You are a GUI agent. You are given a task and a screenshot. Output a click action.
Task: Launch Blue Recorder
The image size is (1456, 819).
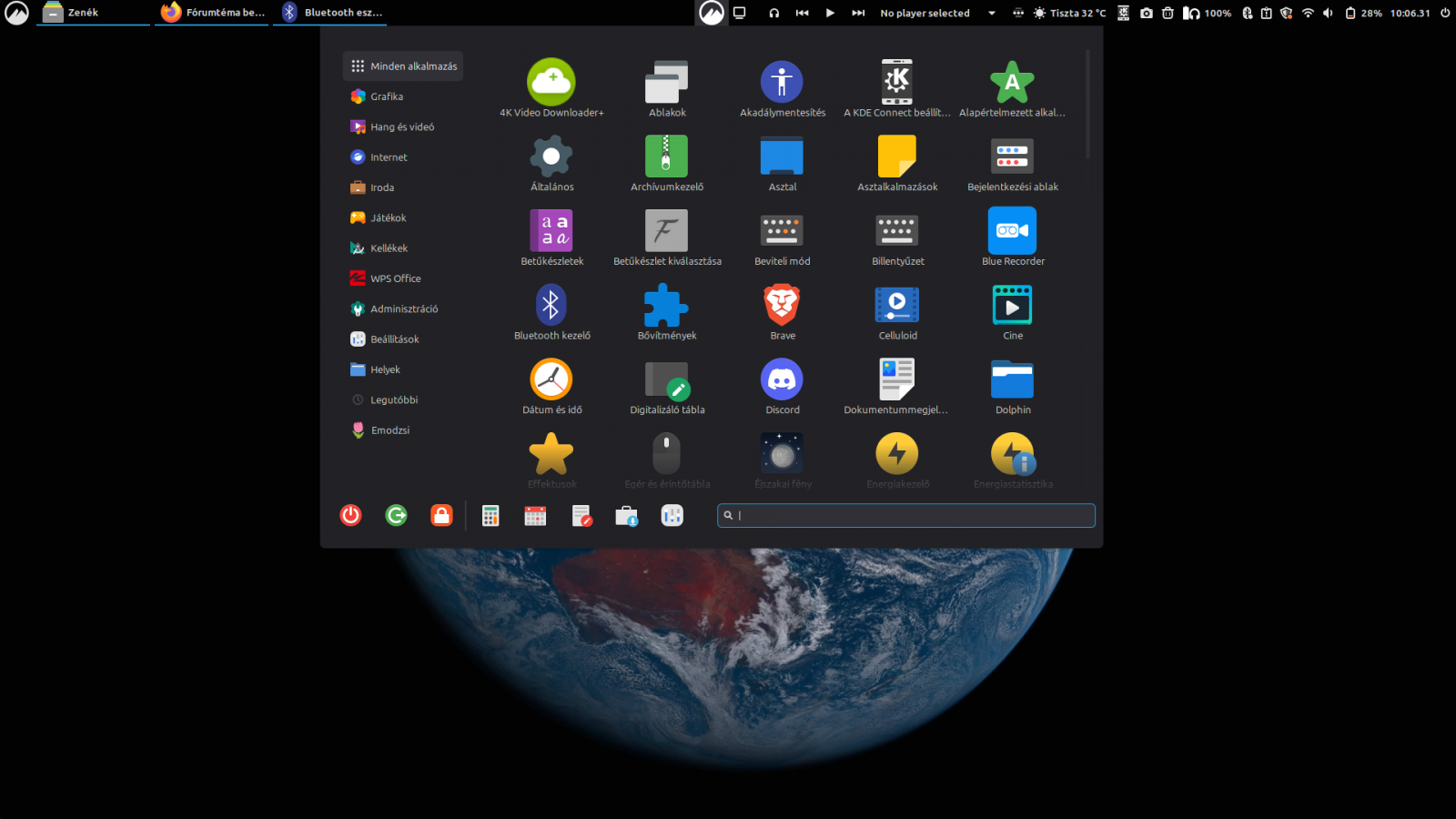click(1013, 238)
